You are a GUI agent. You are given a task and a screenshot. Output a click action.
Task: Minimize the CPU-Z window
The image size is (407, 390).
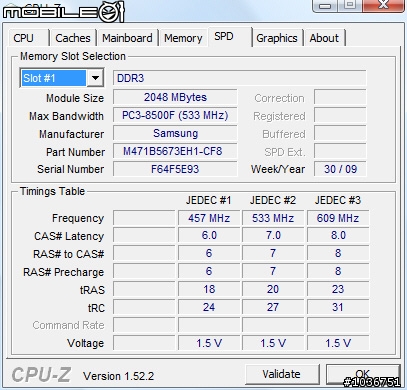click(325, 5)
